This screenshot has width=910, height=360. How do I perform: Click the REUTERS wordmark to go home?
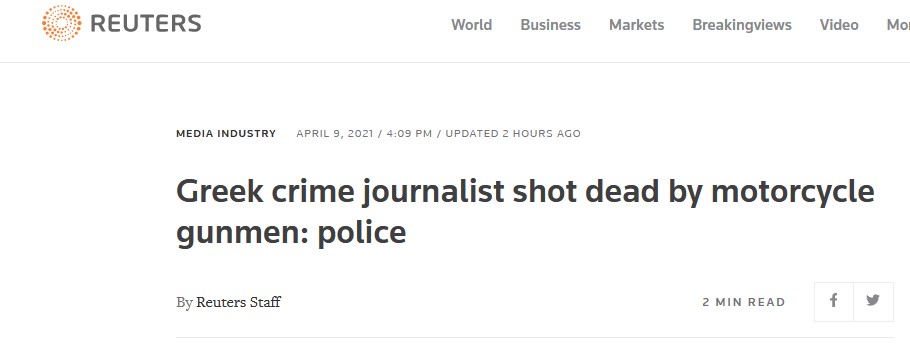(146, 24)
